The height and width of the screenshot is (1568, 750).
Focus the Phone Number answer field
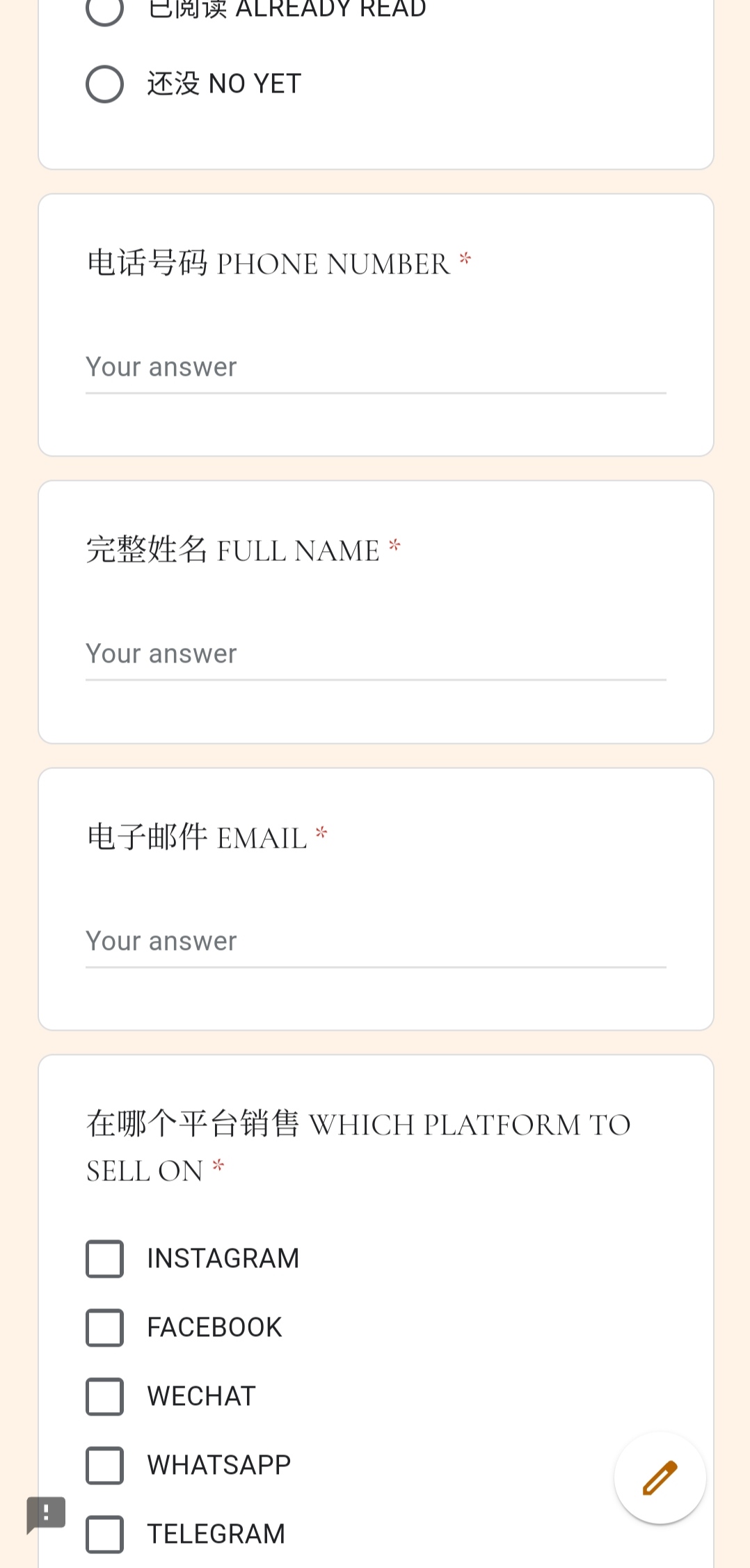(x=376, y=367)
